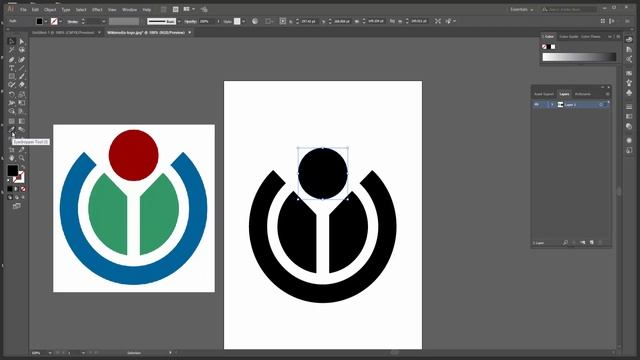Select the Blend tool
The image size is (640, 360).
click(x=22, y=130)
